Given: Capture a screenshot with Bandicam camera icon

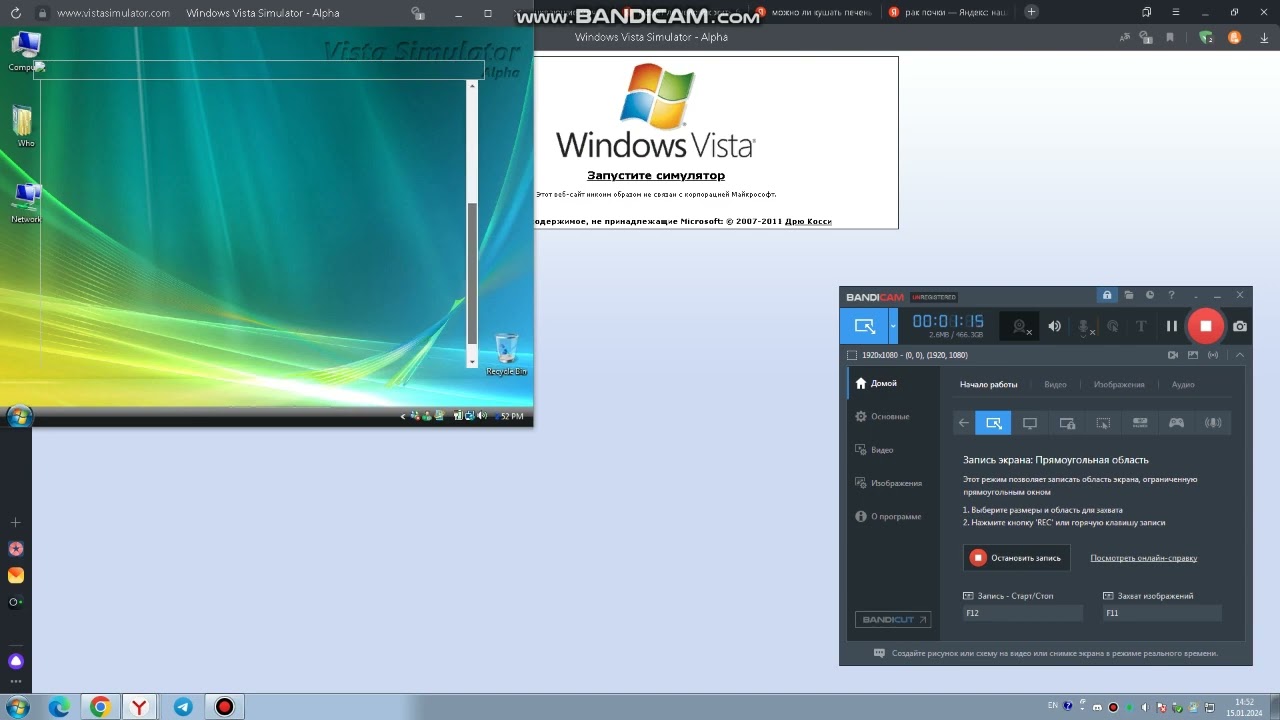Looking at the screenshot, I should coord(1240,326).
